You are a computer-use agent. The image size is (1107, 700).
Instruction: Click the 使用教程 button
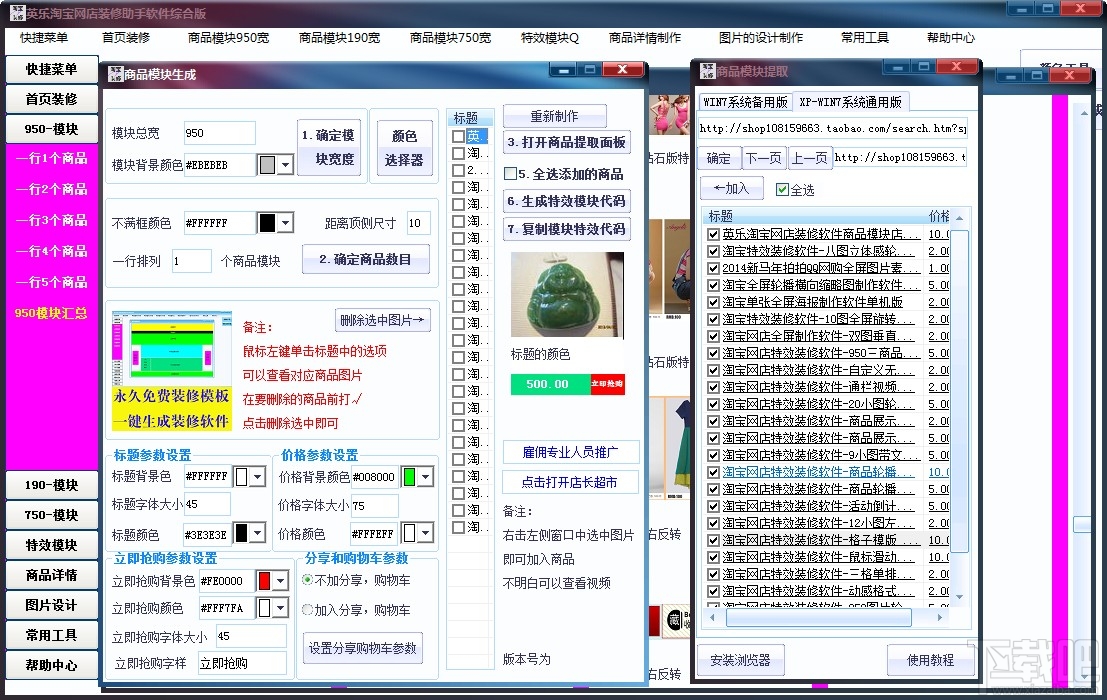click(x=930, y=660)
